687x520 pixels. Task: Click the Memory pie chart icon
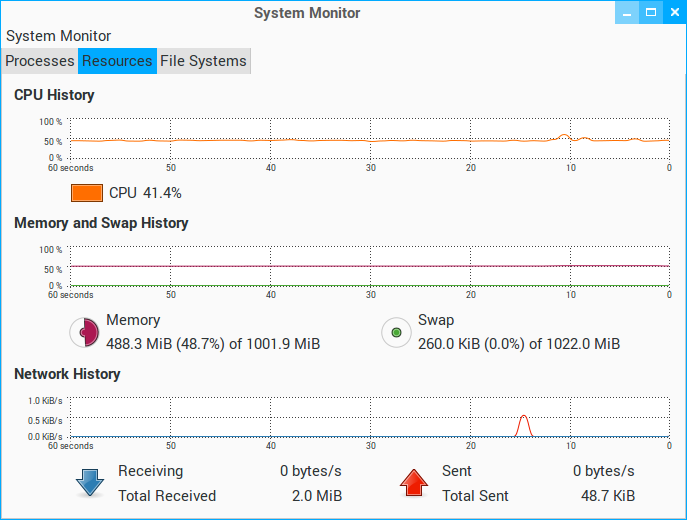click(83, 332)
